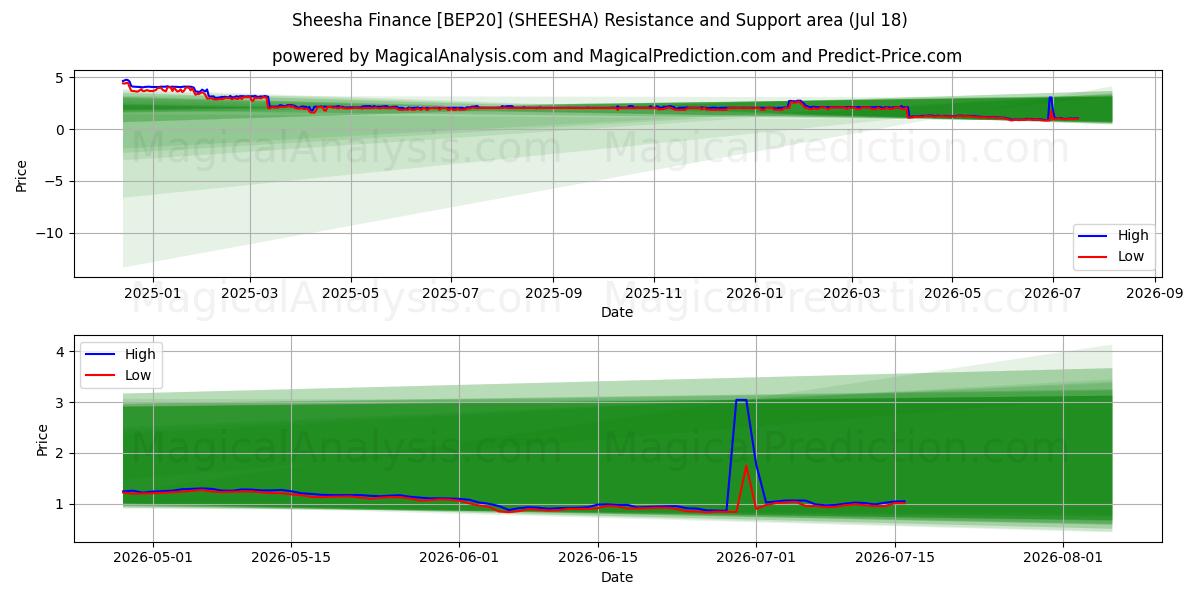Click the '−10' price tick on the top chart
Viewport: 1200px width, 600px height.
point(51,233)
